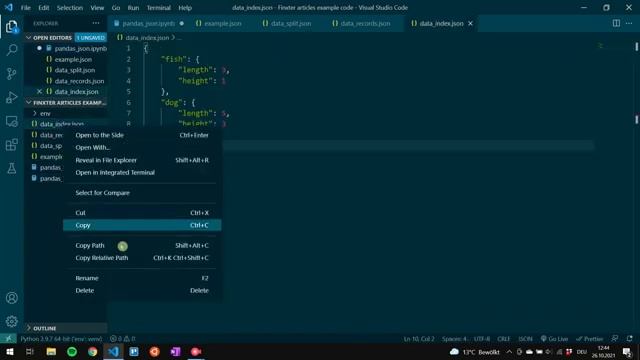Choose Open With... from context menu
The height and width of the screenshot is (360, 640).
click(x=142, y=147)
